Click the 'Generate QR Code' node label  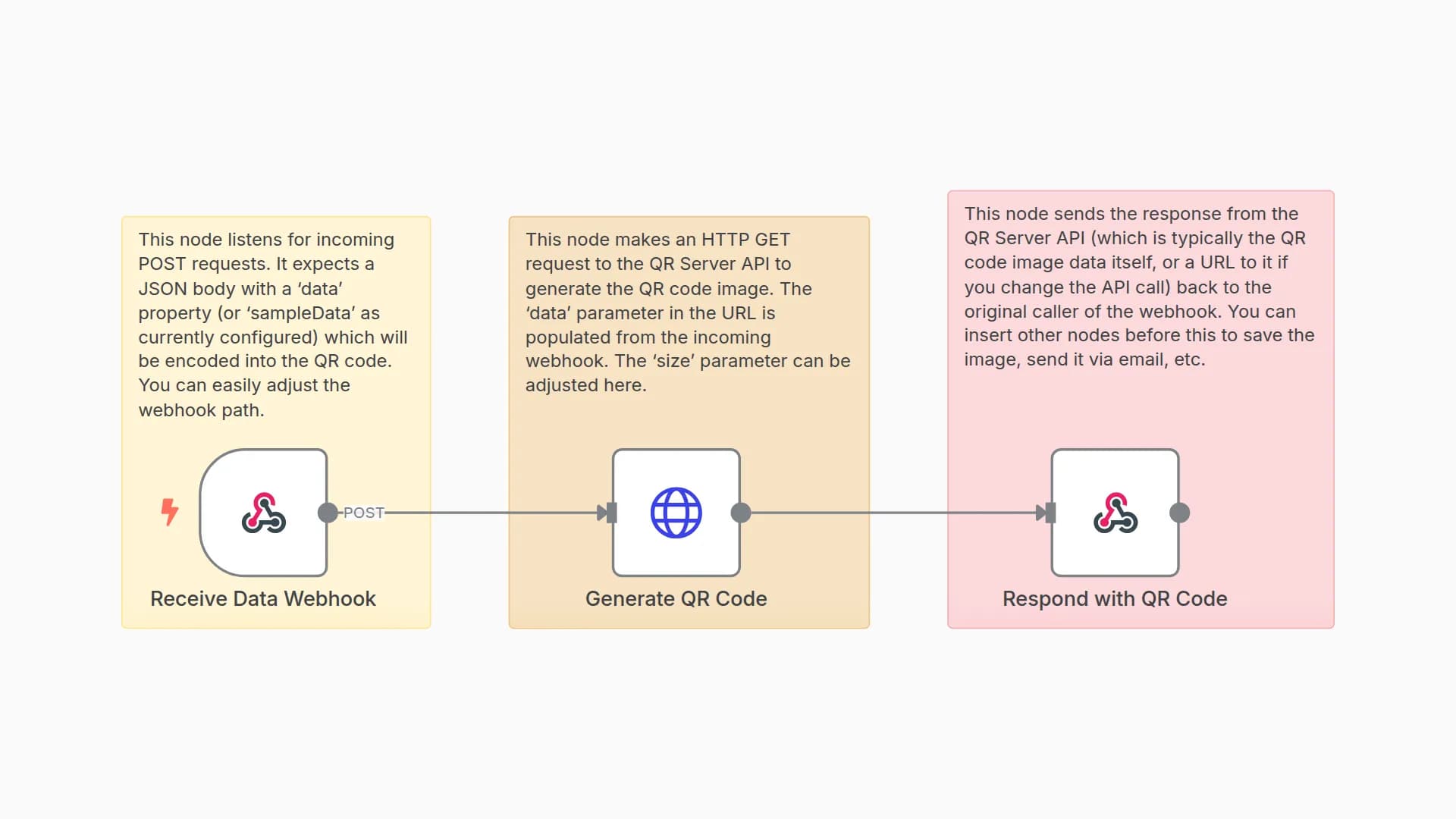pyautogui.click(x=676, y=598)
